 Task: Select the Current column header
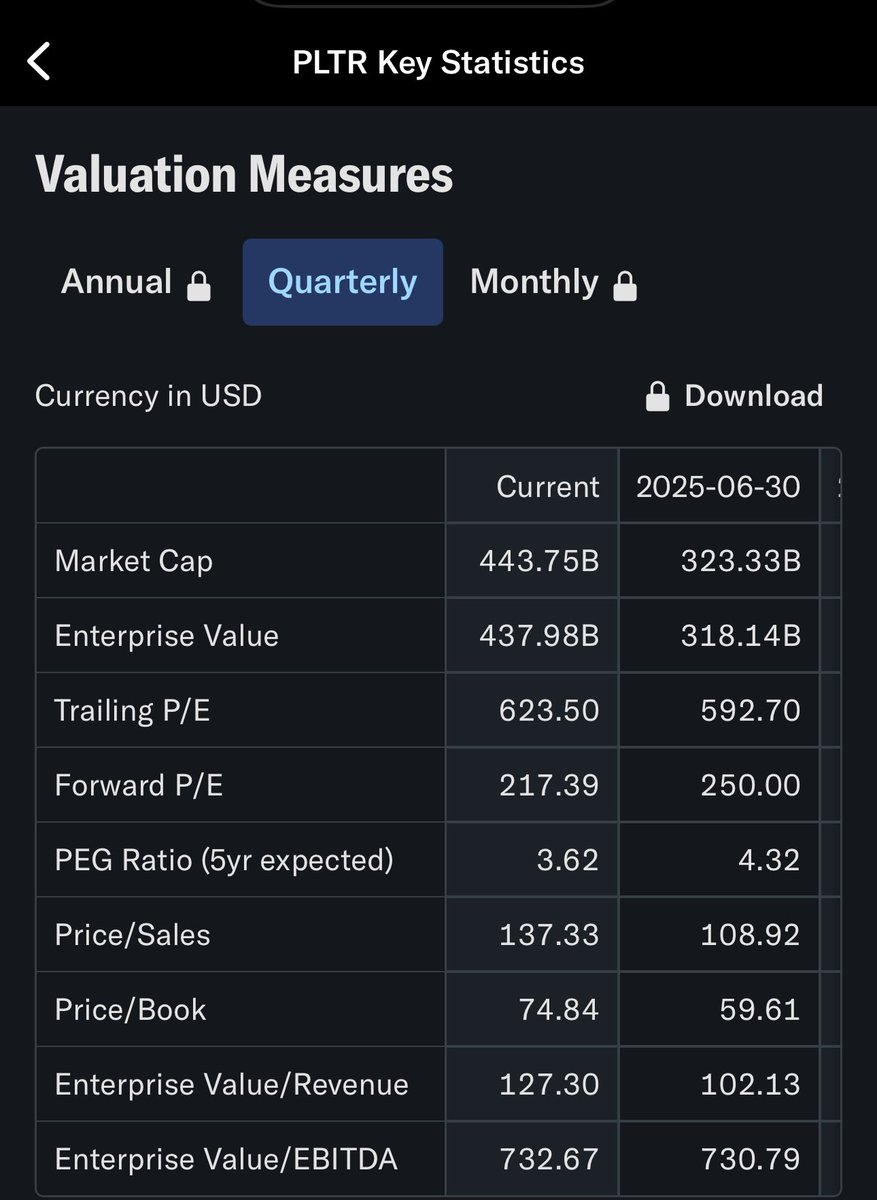pyautogui.click(x=547, y=486)
